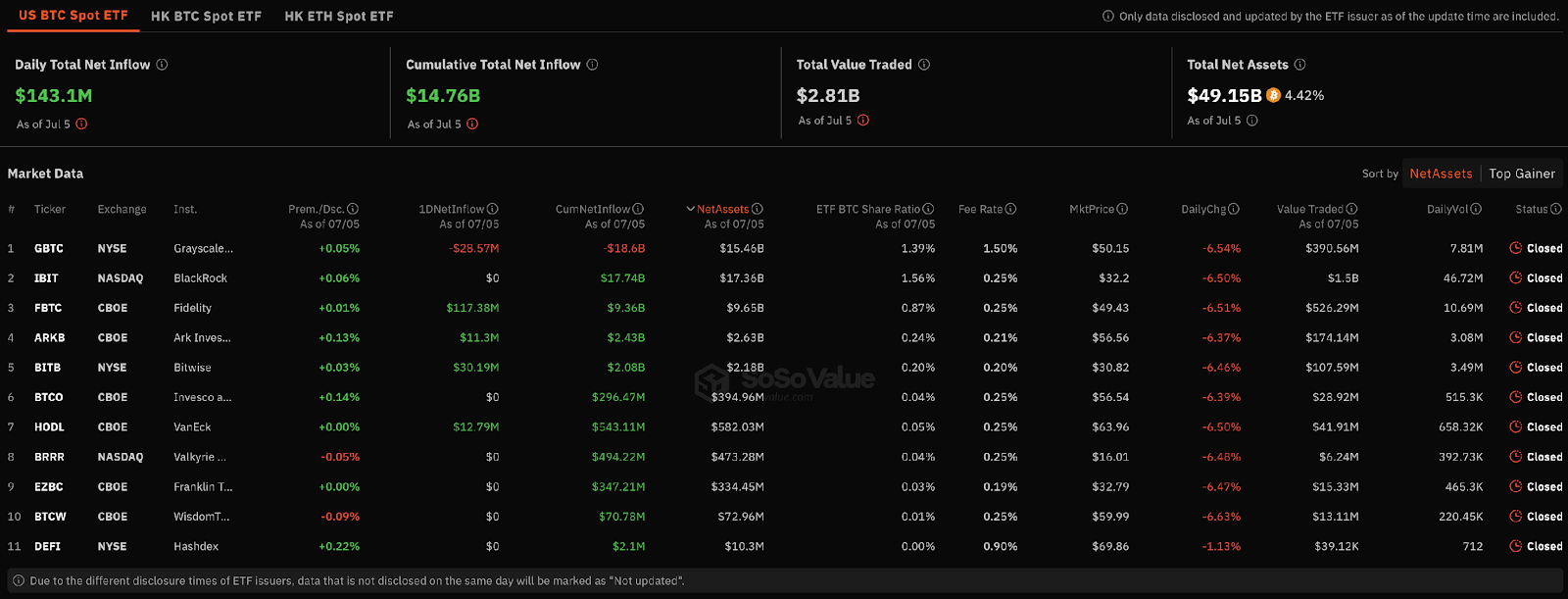Image resolution: width=1568 pixels, height=599 pixels.
Task: Click info icon on DailyChg header
Action: [x=1234, y=209]
